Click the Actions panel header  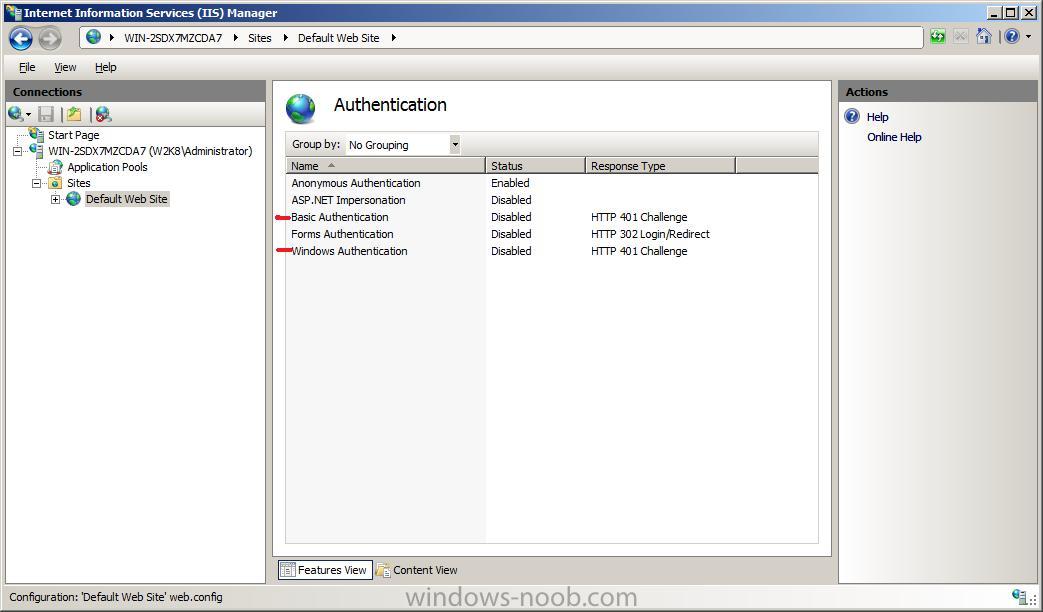tap(937, 92)
